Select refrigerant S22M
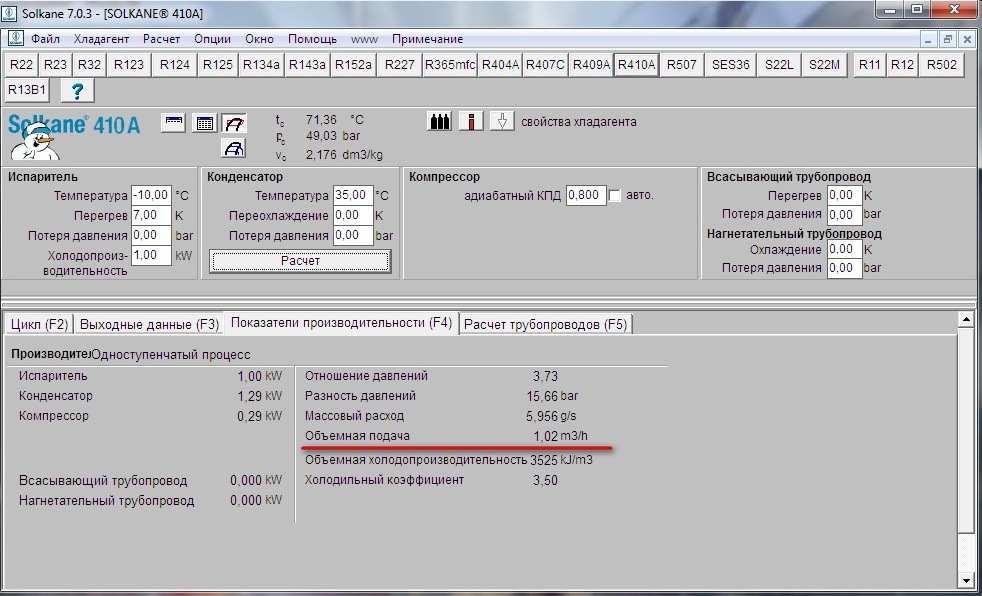The height and width of the screenshot is (596, 982). 824,64
